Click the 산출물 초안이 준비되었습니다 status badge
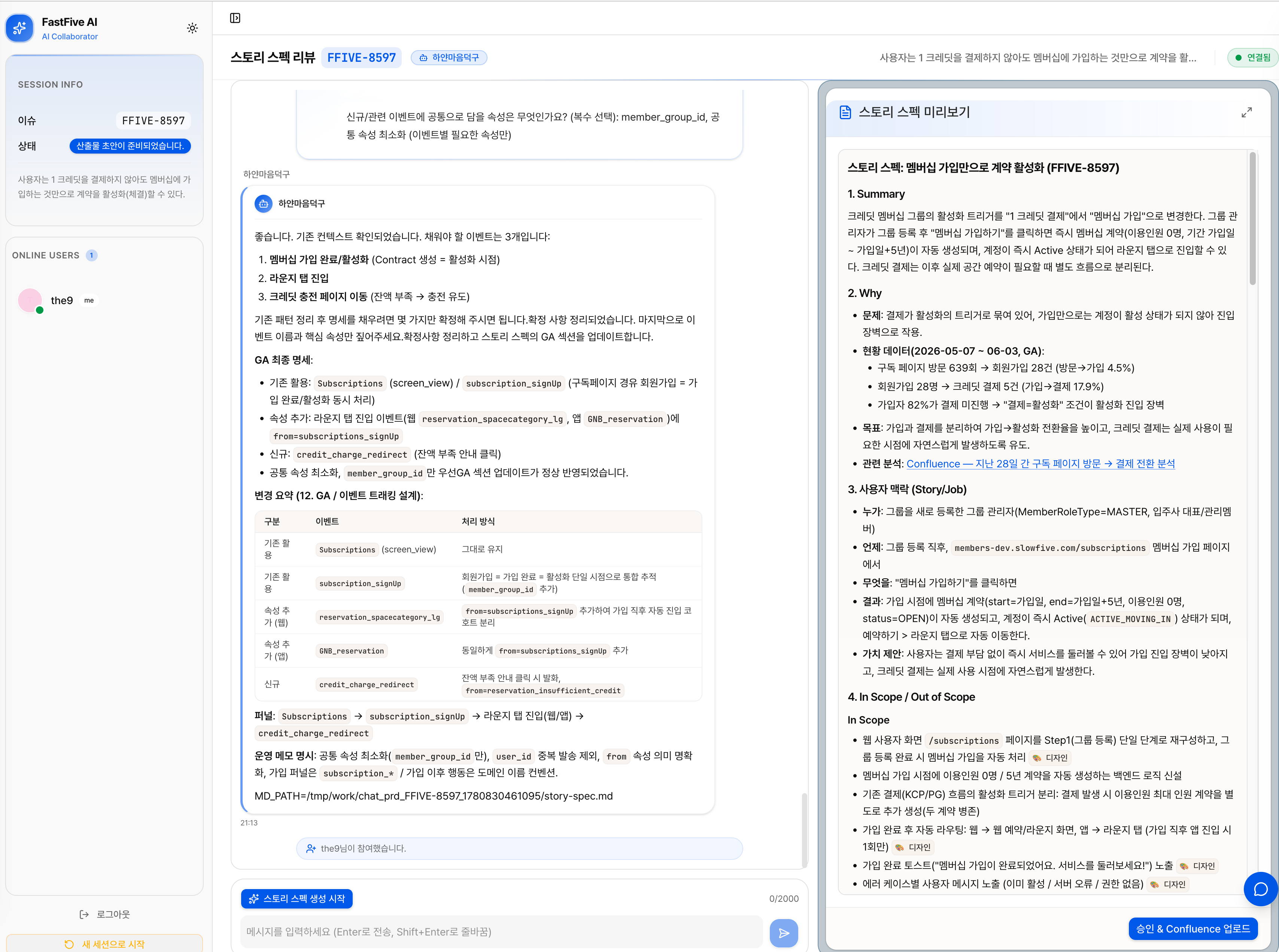Screen dimensions: 1279x952 [130, 146]
